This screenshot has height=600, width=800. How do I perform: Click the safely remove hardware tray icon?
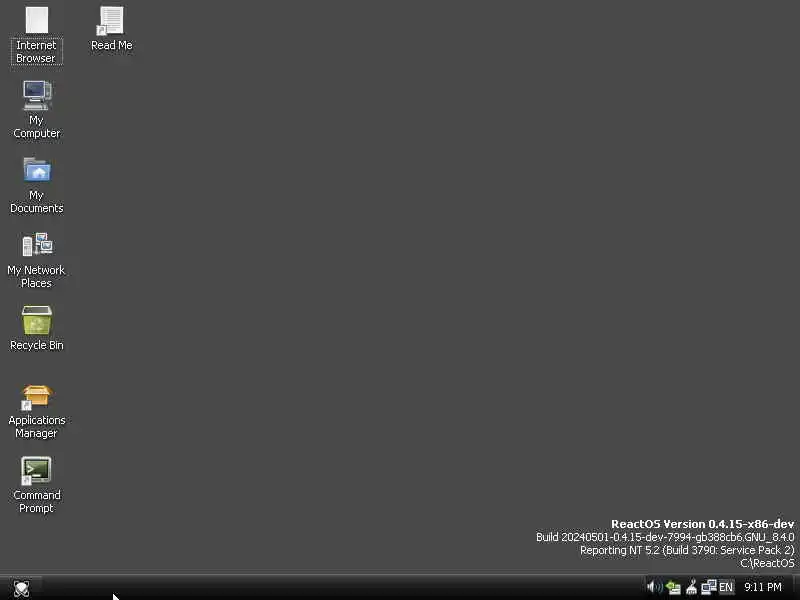pyautogui.click(x=673, y=588)
